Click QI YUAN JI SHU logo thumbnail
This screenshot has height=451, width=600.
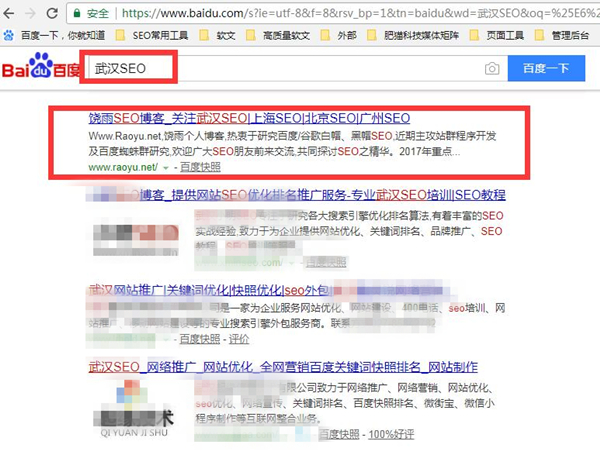click(134, 409)
